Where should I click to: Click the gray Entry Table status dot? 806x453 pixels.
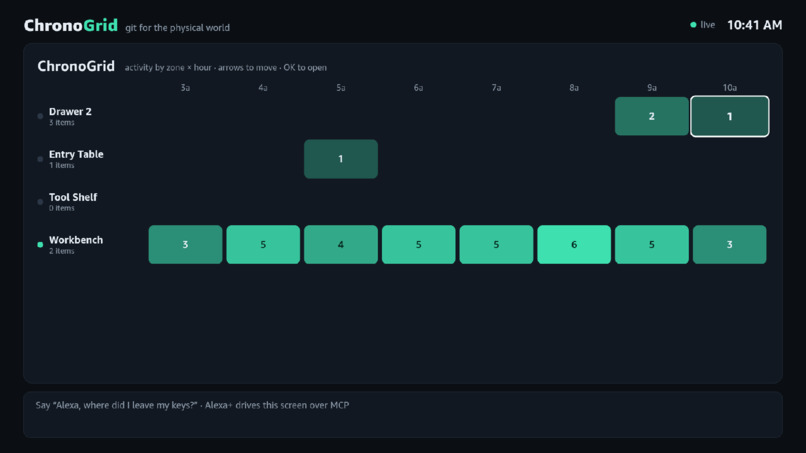40,159
